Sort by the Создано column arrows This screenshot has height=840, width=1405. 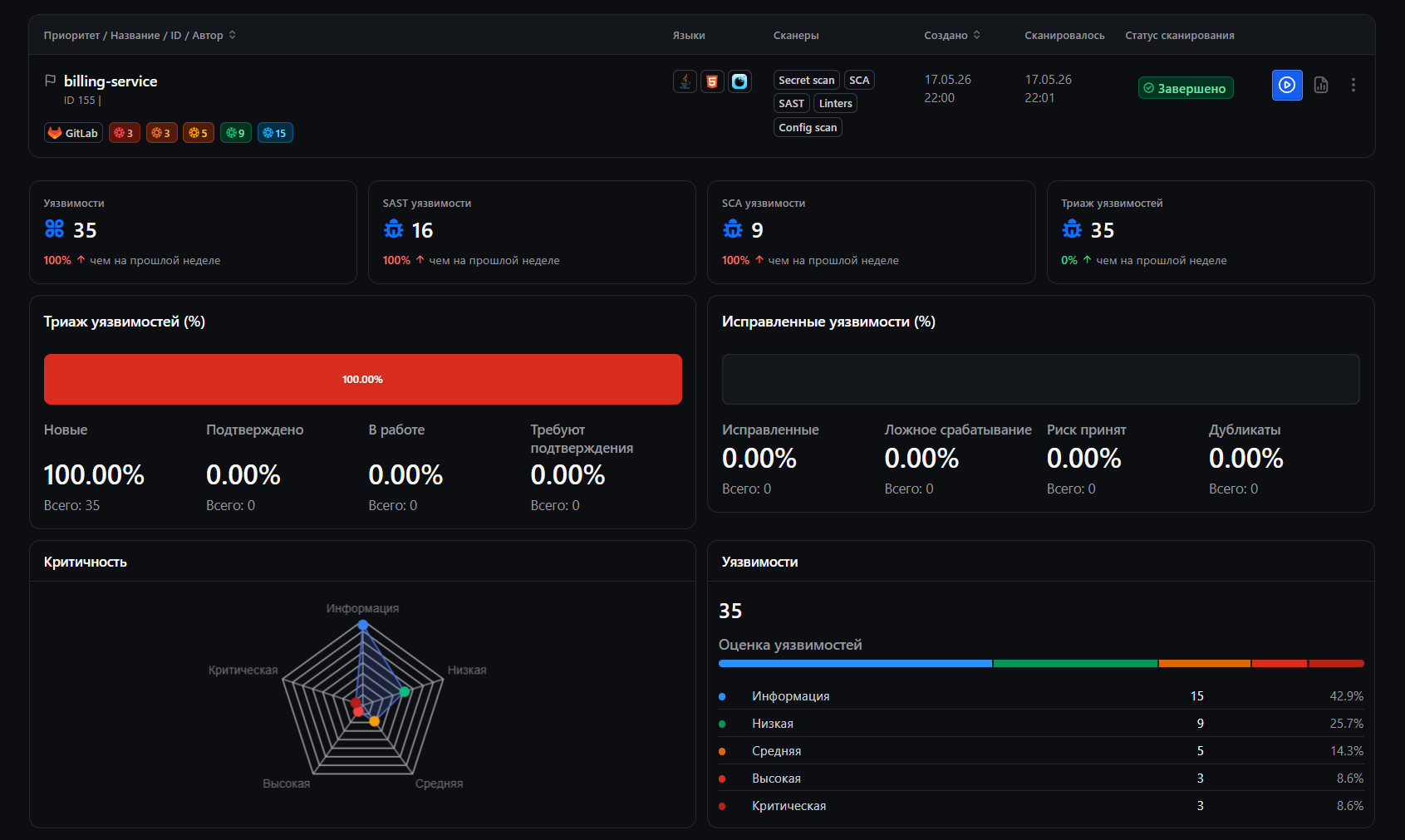tap(977, 35)
